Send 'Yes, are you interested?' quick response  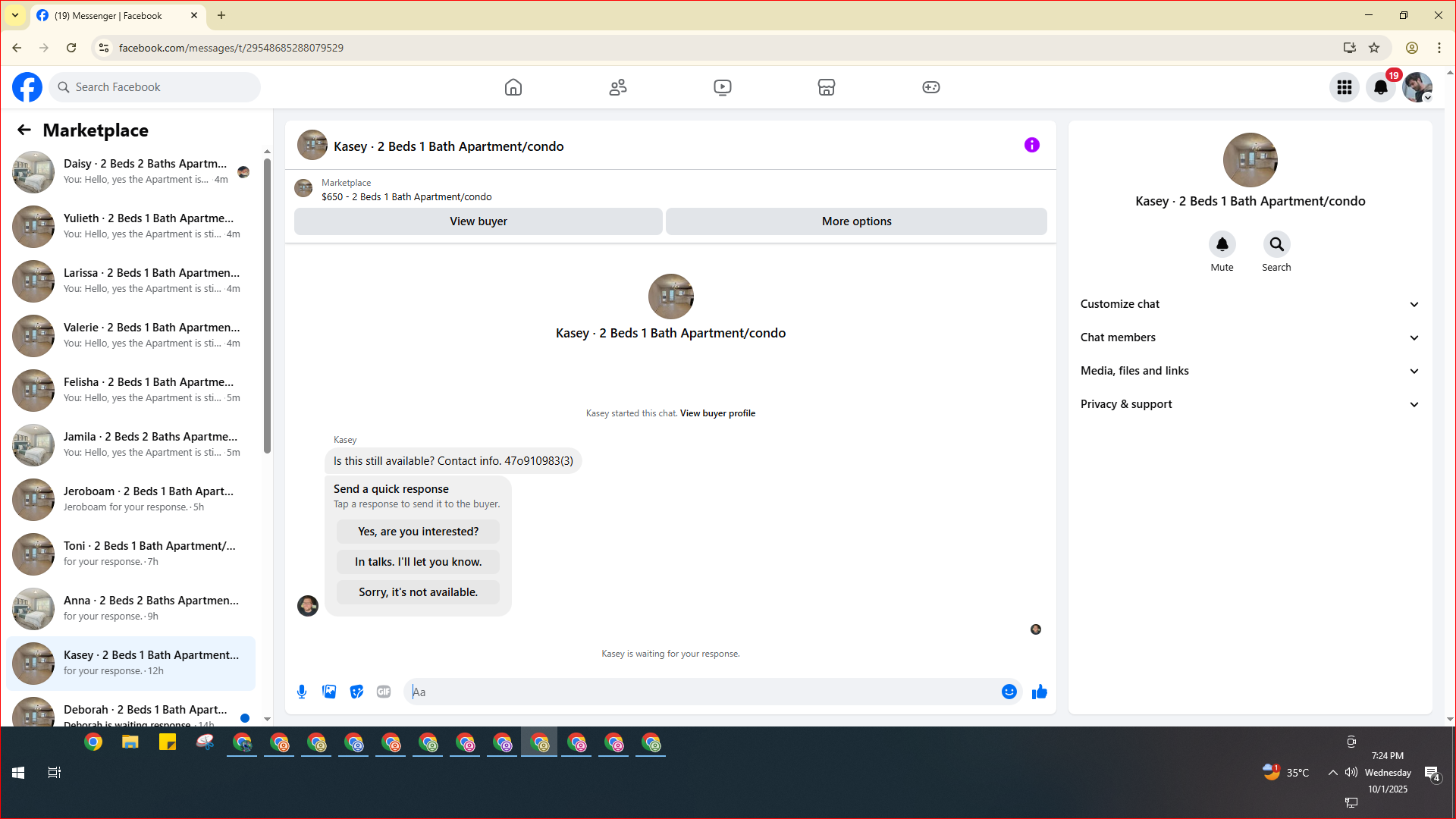(x=419, y=532)
